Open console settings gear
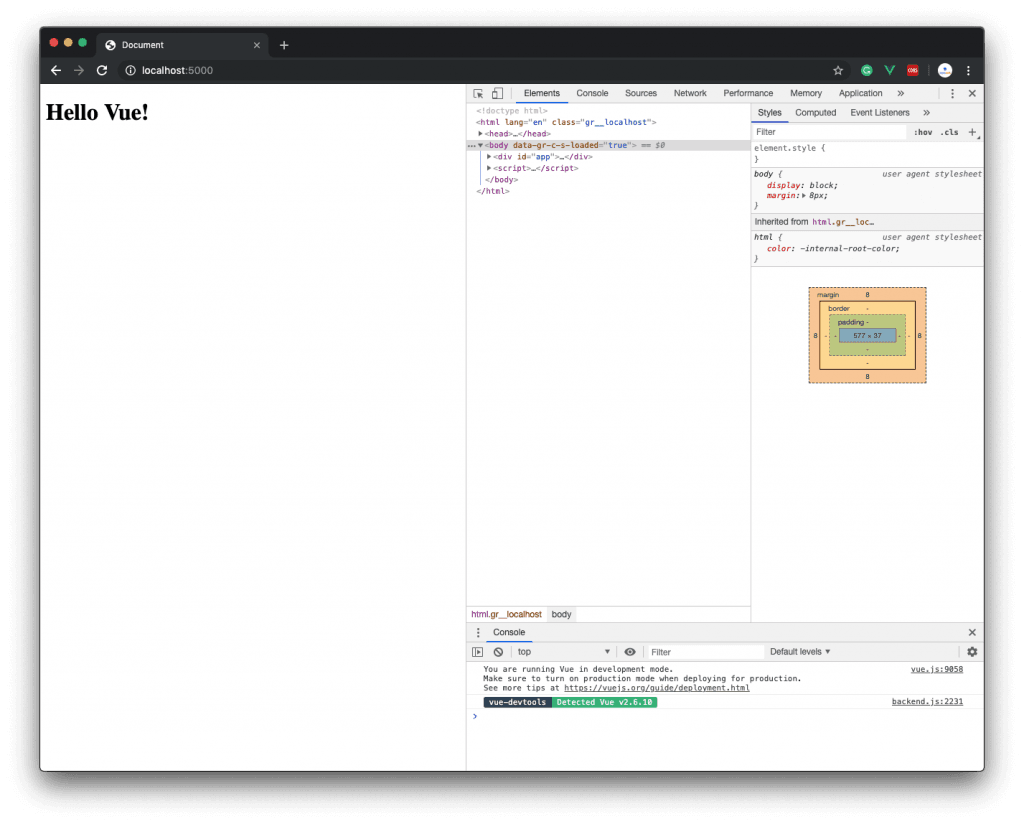Viewport: 1024px width, 824px height. pos(972,652)
